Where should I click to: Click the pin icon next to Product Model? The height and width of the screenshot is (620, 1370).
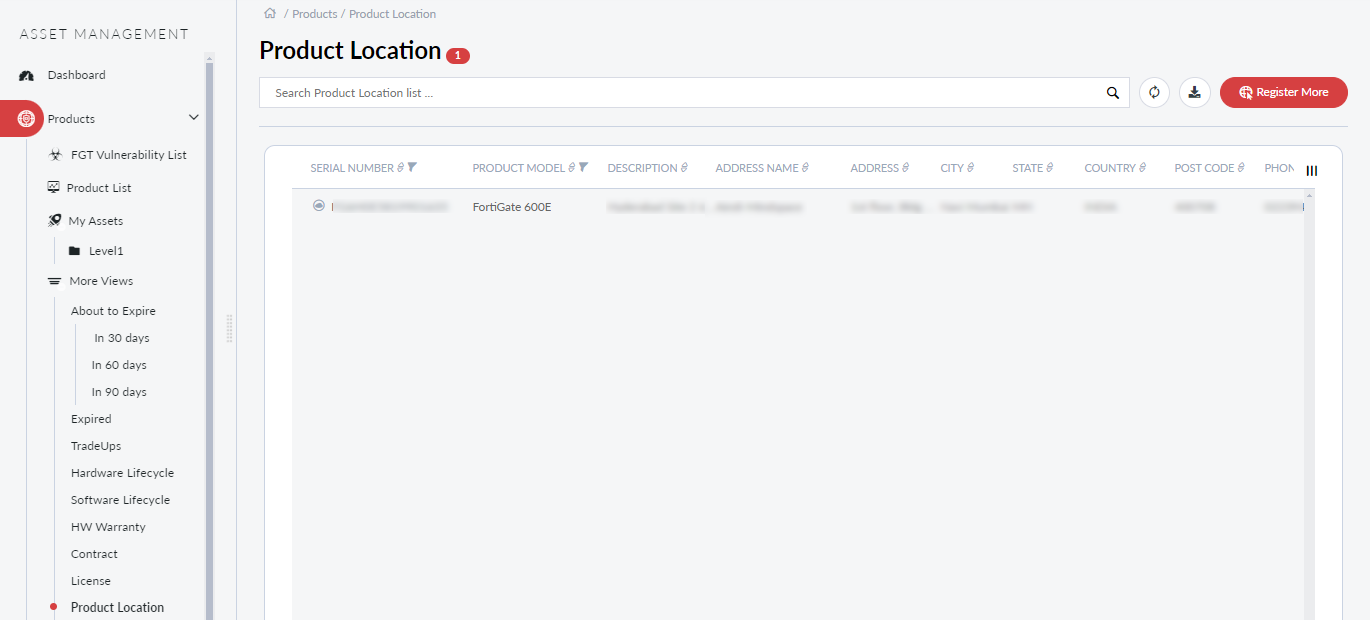coord(572,168)
